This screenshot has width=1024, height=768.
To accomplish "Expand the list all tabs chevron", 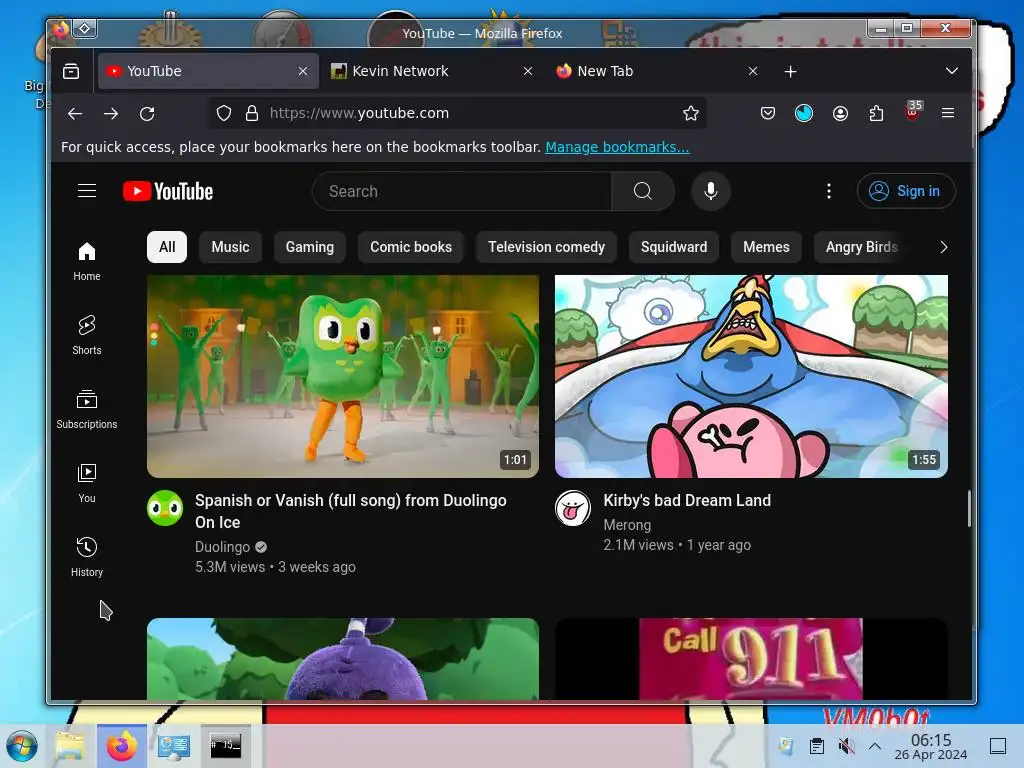I will [x=952, y=71].
